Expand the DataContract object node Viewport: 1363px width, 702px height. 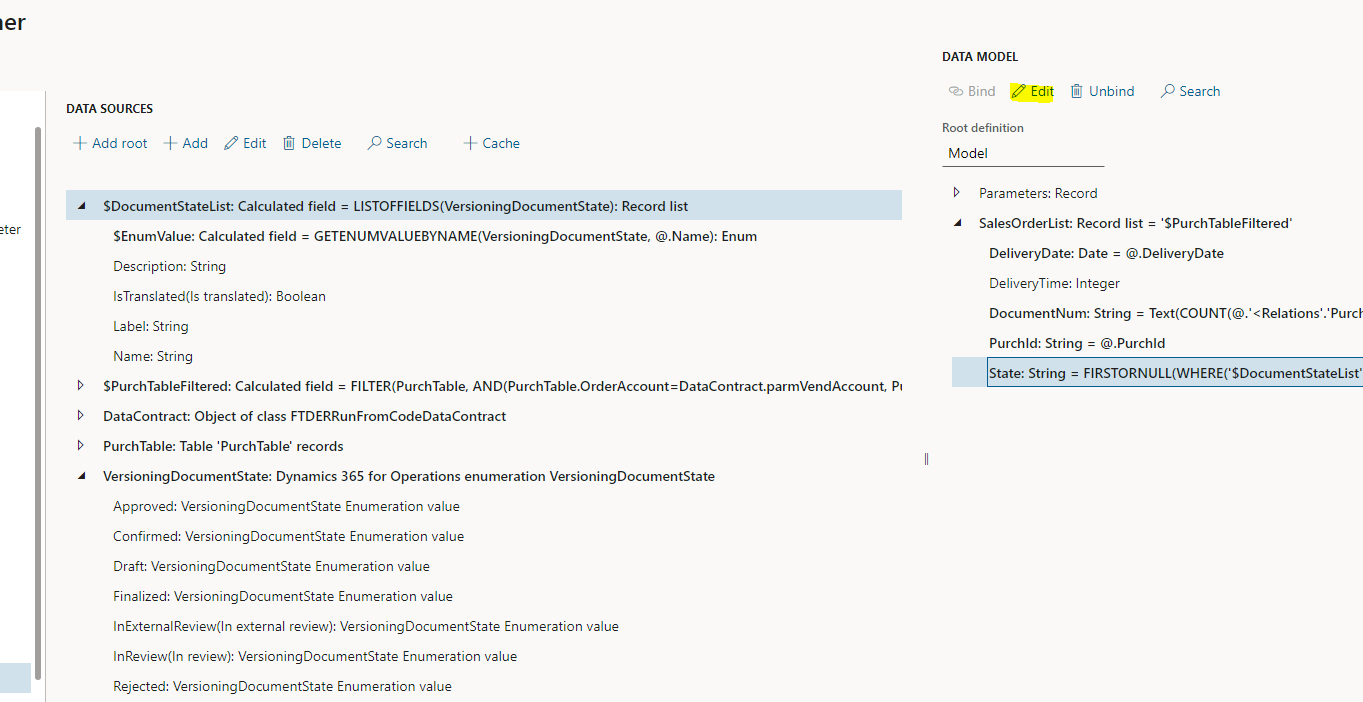click(81, 415)
